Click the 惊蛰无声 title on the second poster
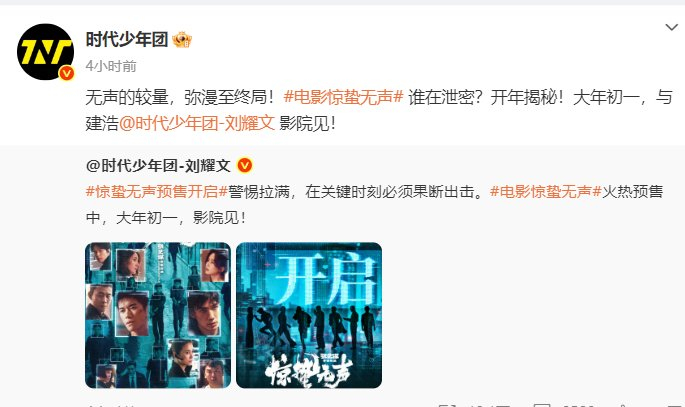The height and width of the screenshot is (407, 685). pos(308,370)
